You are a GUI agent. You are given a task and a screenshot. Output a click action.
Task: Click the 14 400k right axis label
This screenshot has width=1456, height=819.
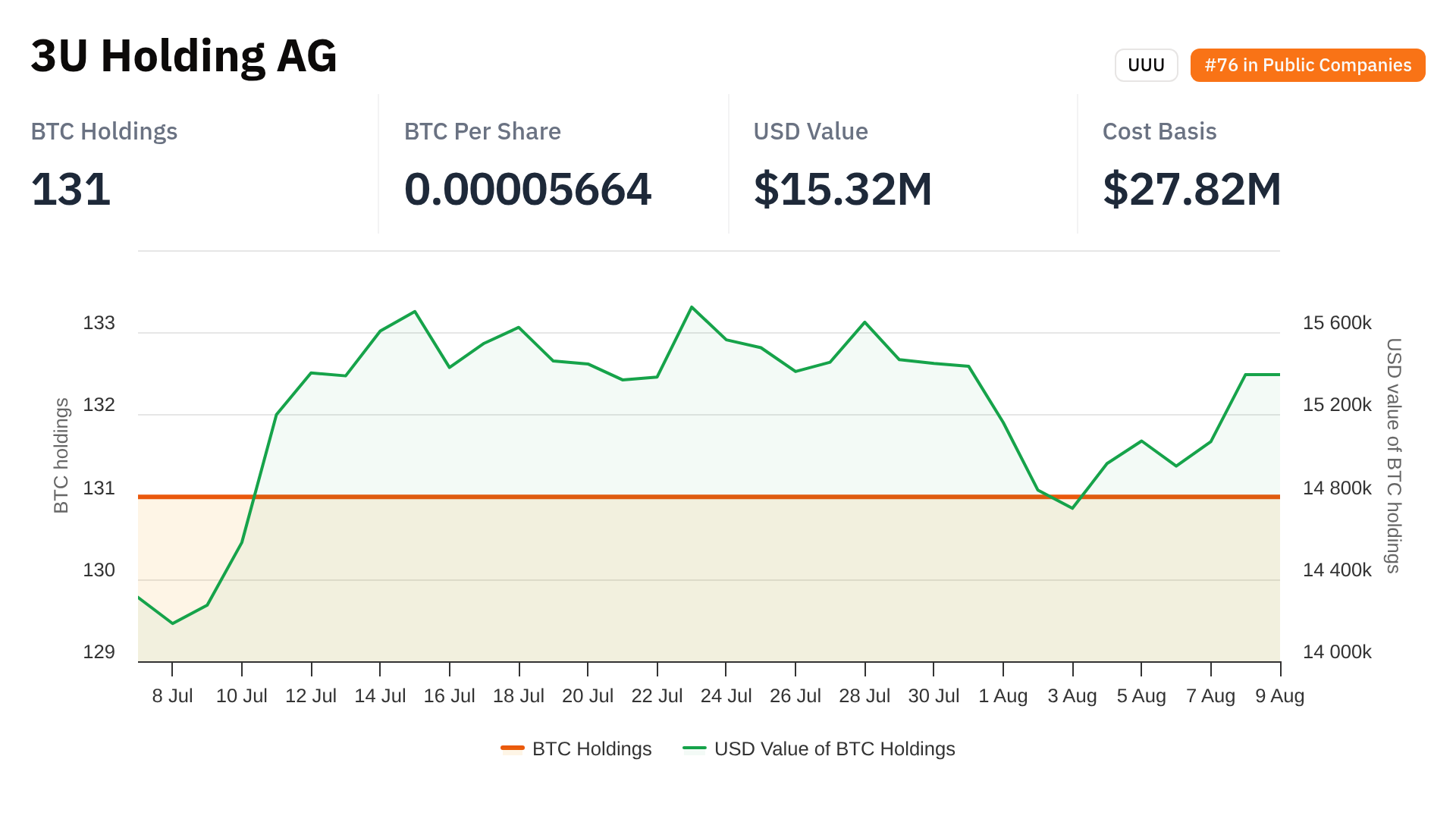pos(1337,570)
